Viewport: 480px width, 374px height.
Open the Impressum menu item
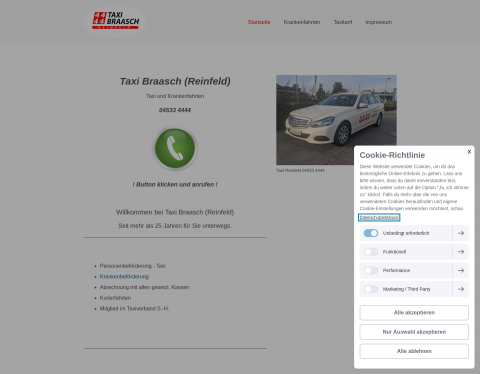(x=378, y=22)
